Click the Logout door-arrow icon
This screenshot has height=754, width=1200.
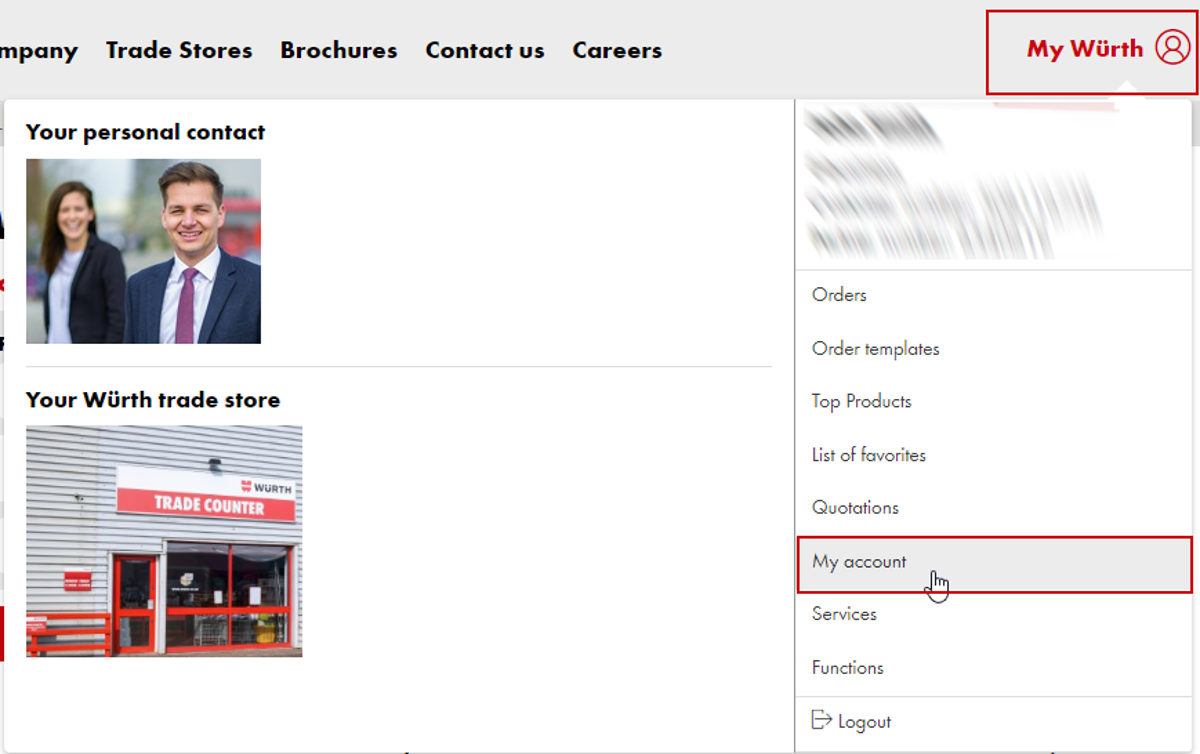click(821, 720)
